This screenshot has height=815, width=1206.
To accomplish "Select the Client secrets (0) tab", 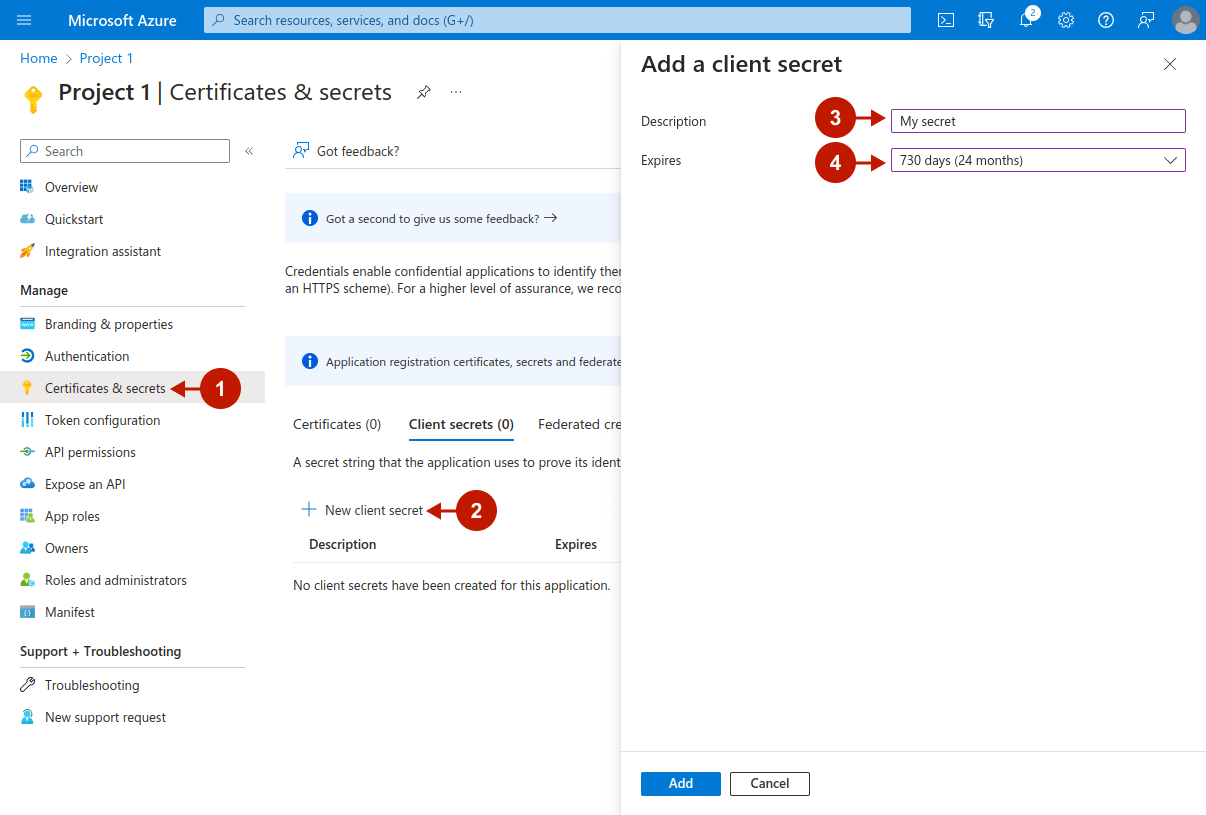I will pyautogui.click(x=461, y=424).
